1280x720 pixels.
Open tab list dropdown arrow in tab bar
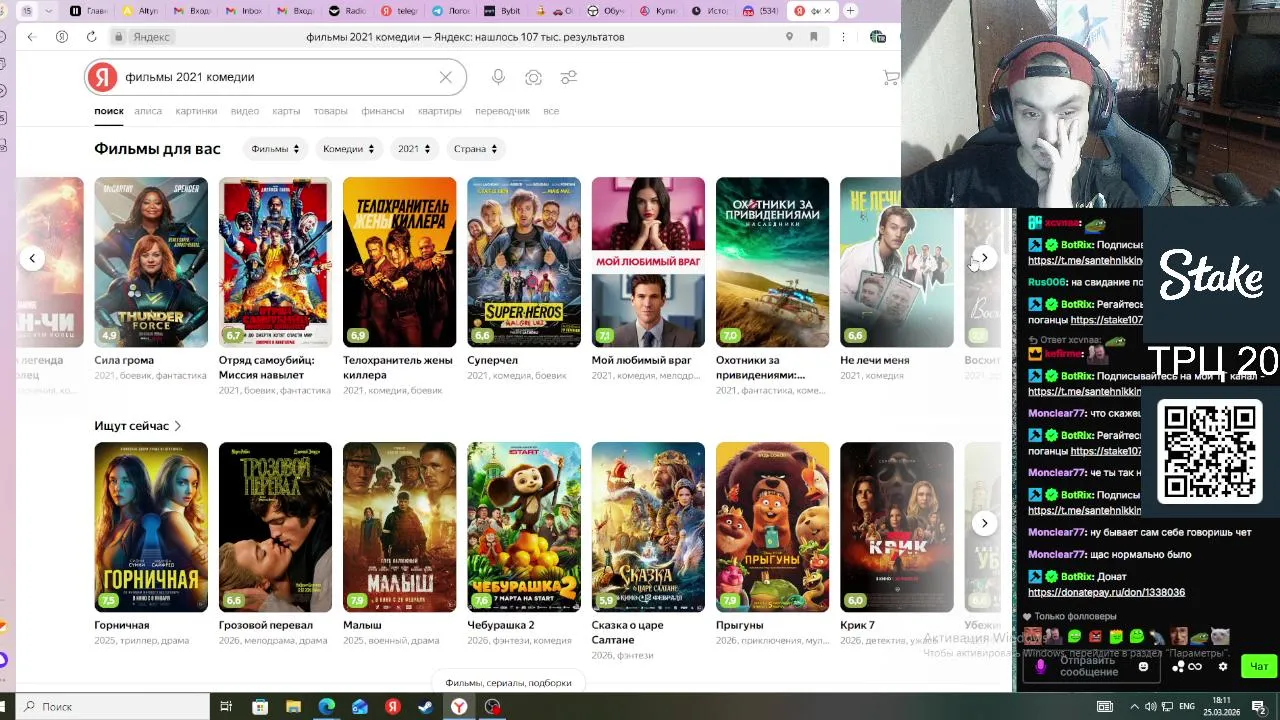(48, 11)
